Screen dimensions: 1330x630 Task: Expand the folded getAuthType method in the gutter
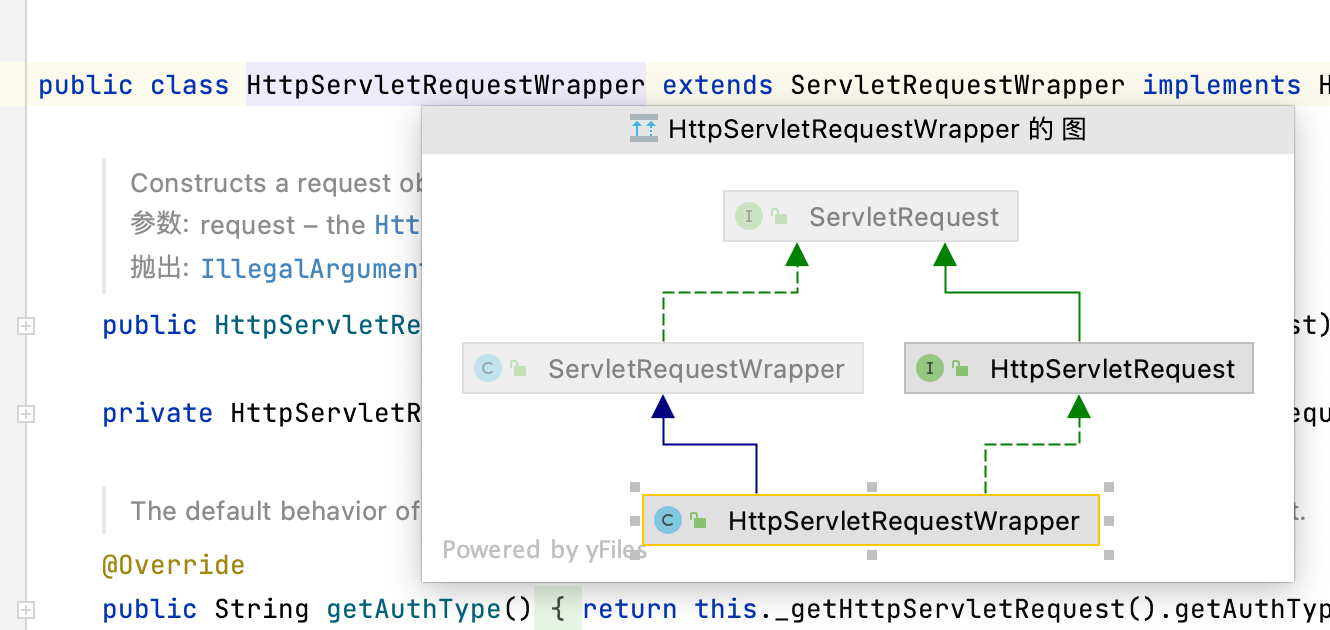[x=26, y=609]
